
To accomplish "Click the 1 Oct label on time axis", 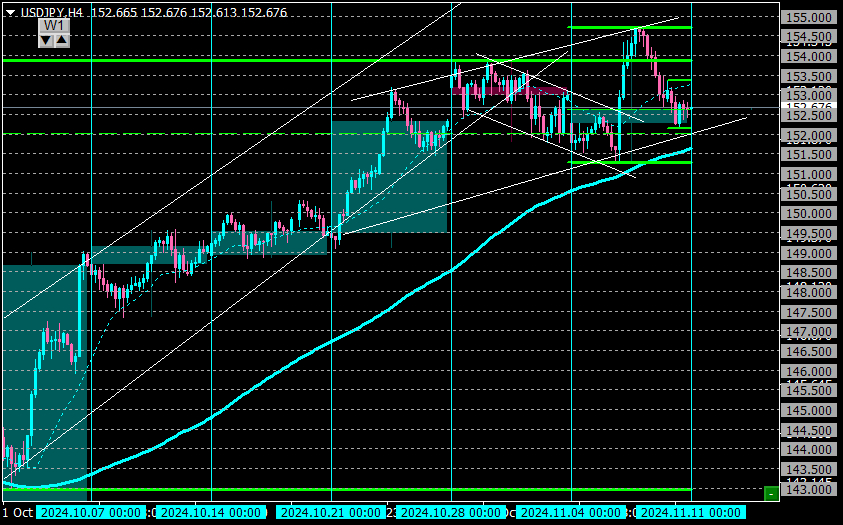I will [x=18, y=512].
